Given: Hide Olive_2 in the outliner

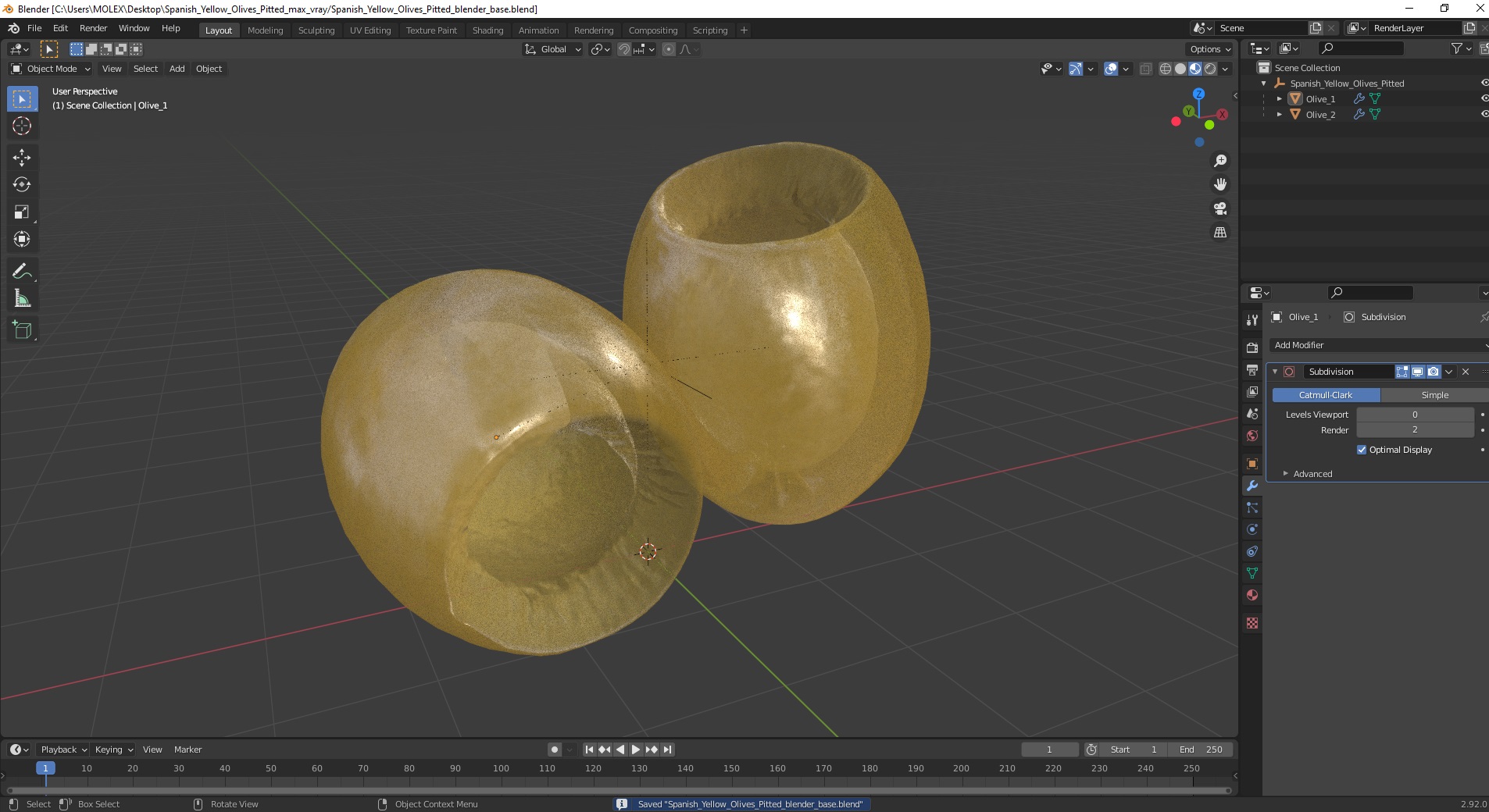Looking at the screenshot, I should pos(1484,114).
